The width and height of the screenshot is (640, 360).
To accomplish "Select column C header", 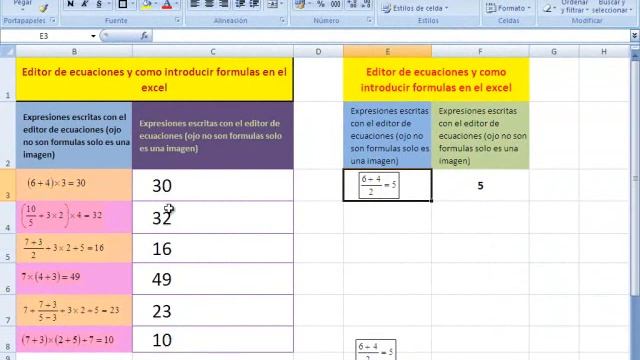I will click(213, 51).
